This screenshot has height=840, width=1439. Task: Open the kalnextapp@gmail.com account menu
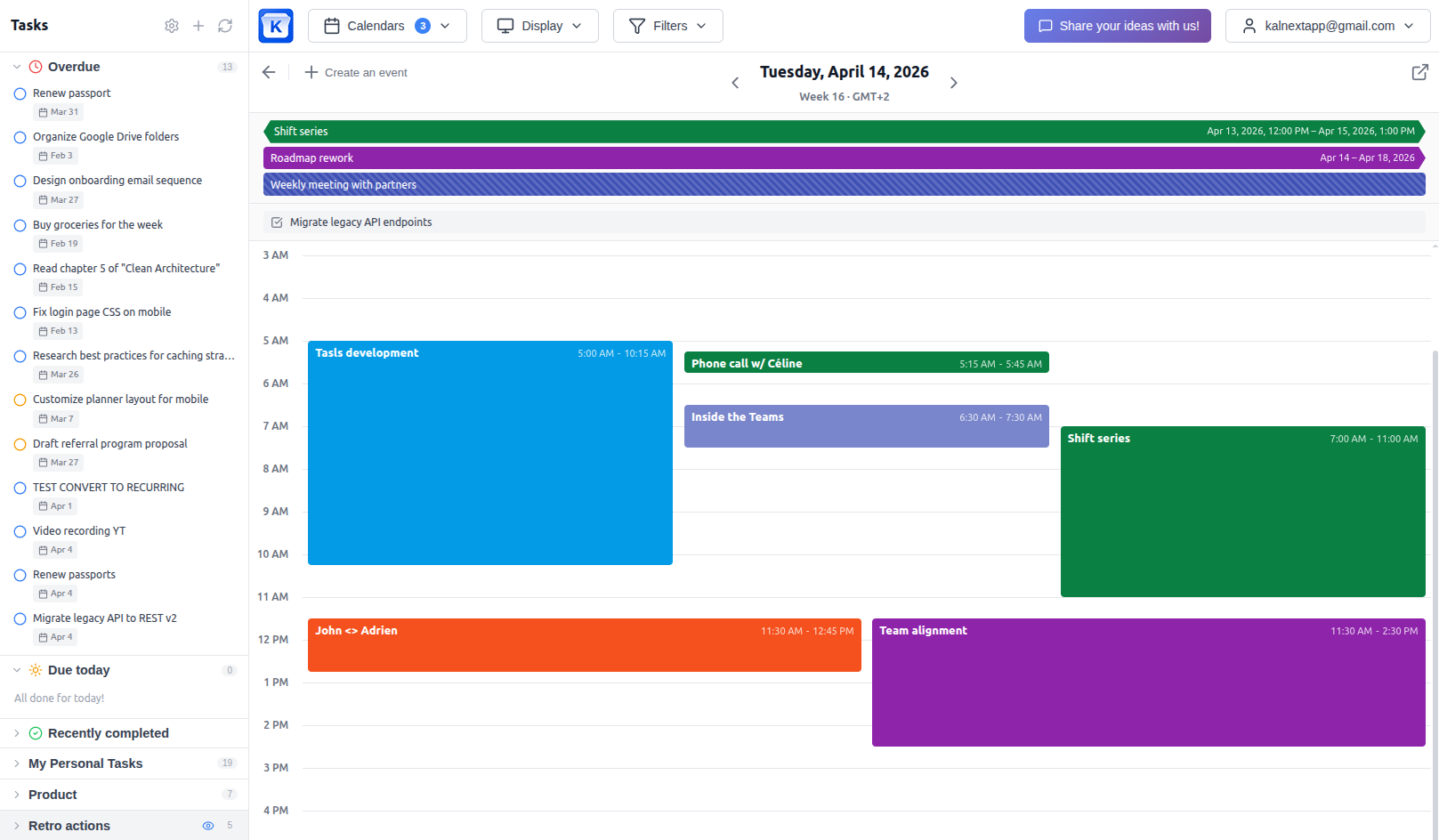1327,26
